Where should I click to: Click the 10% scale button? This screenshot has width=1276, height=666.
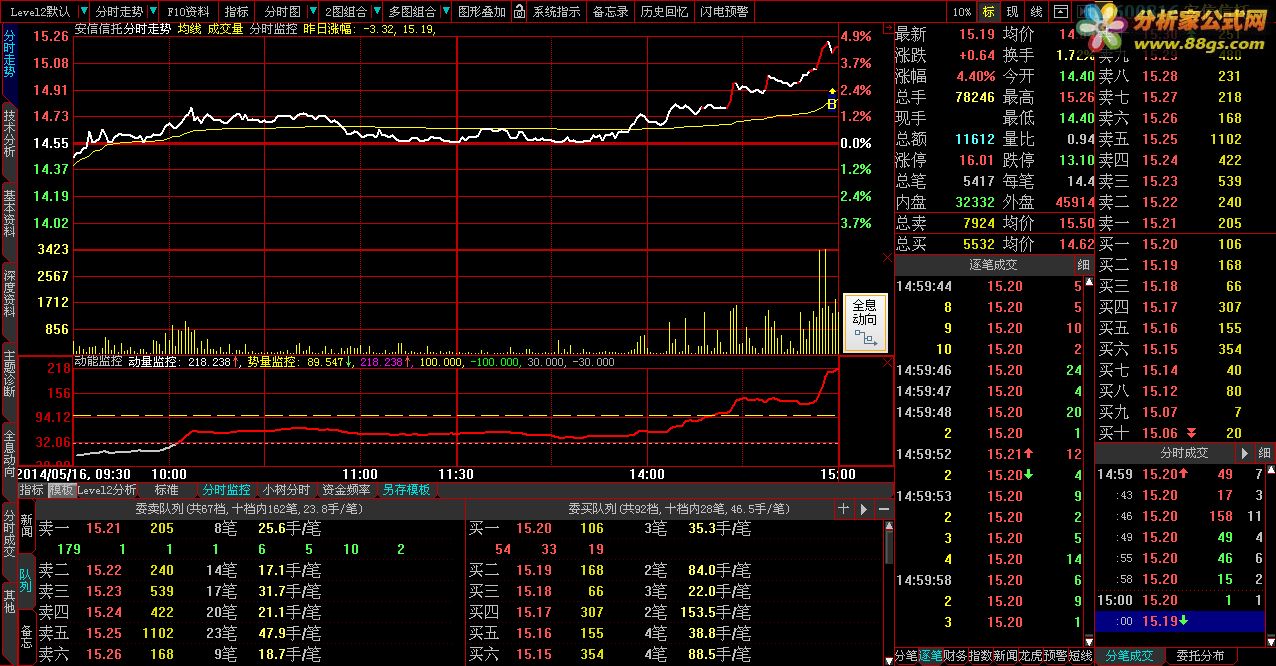click(961, 12)
